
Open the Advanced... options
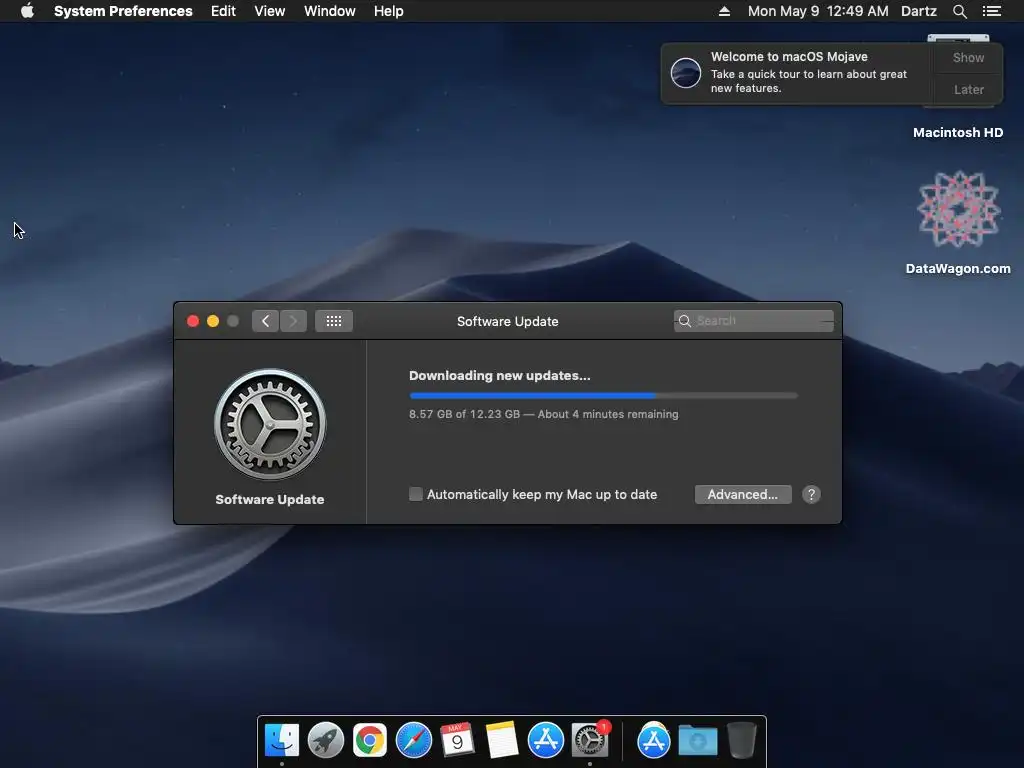(x=743, y=494)
